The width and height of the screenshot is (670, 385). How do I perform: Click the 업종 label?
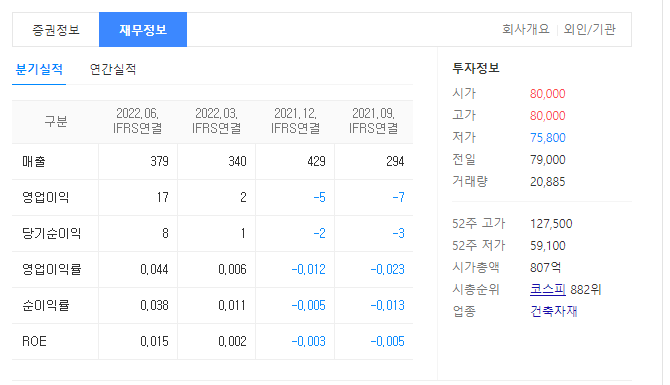point(464,311)
